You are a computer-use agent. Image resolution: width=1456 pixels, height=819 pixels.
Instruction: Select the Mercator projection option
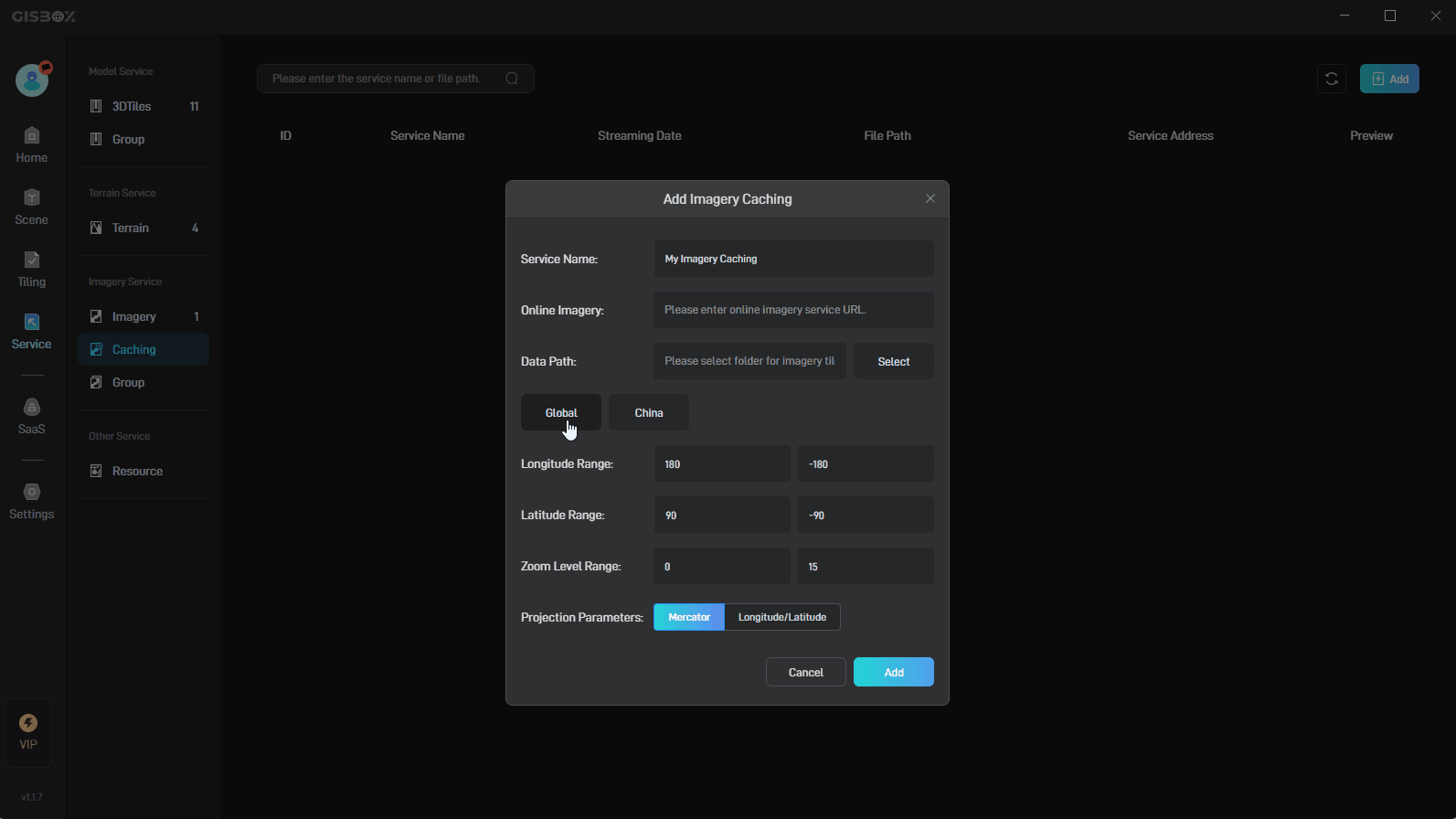tap(689, 617)
